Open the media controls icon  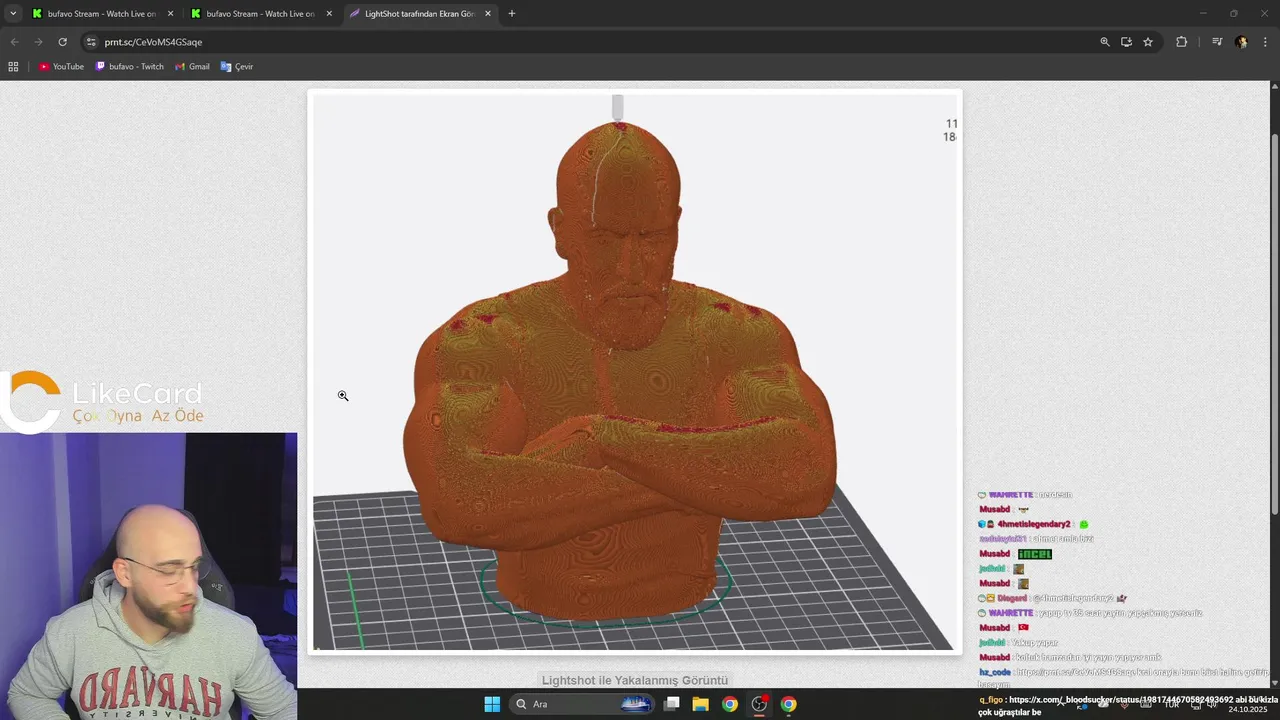point(1217,42)
